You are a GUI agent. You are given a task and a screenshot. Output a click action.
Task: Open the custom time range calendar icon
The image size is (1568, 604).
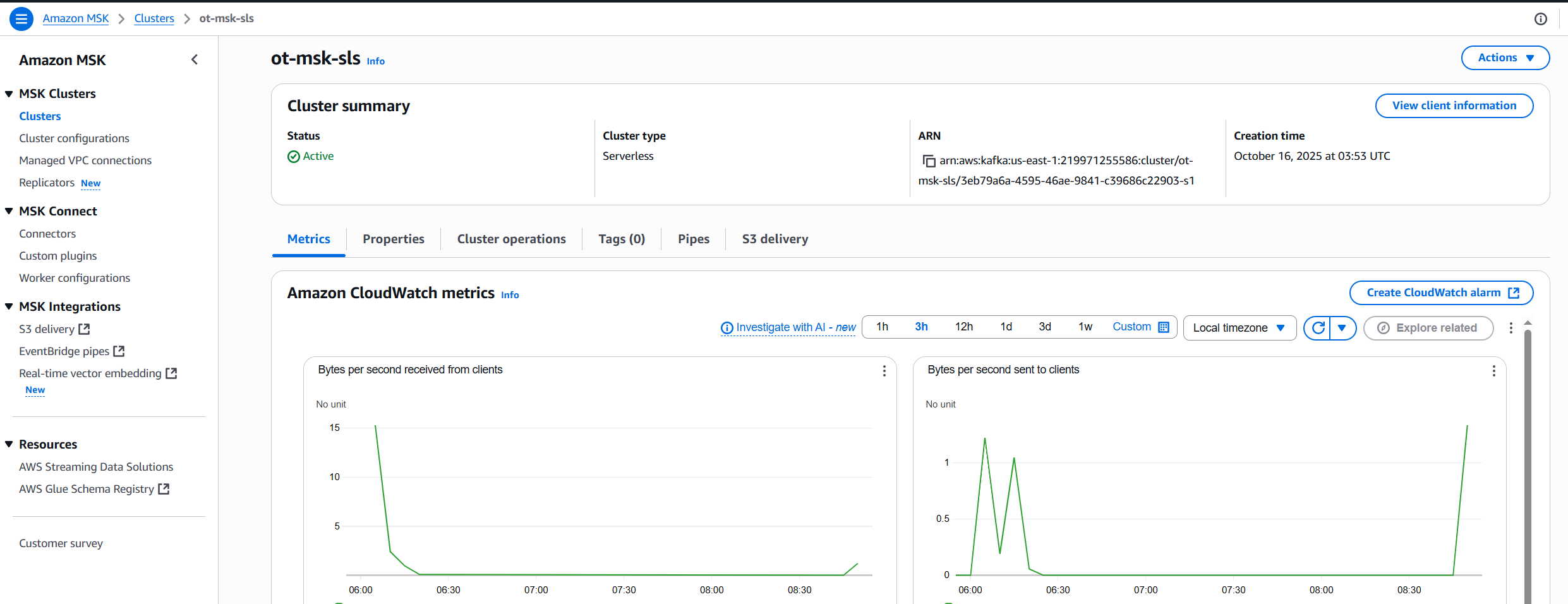tap(1164, 327)
